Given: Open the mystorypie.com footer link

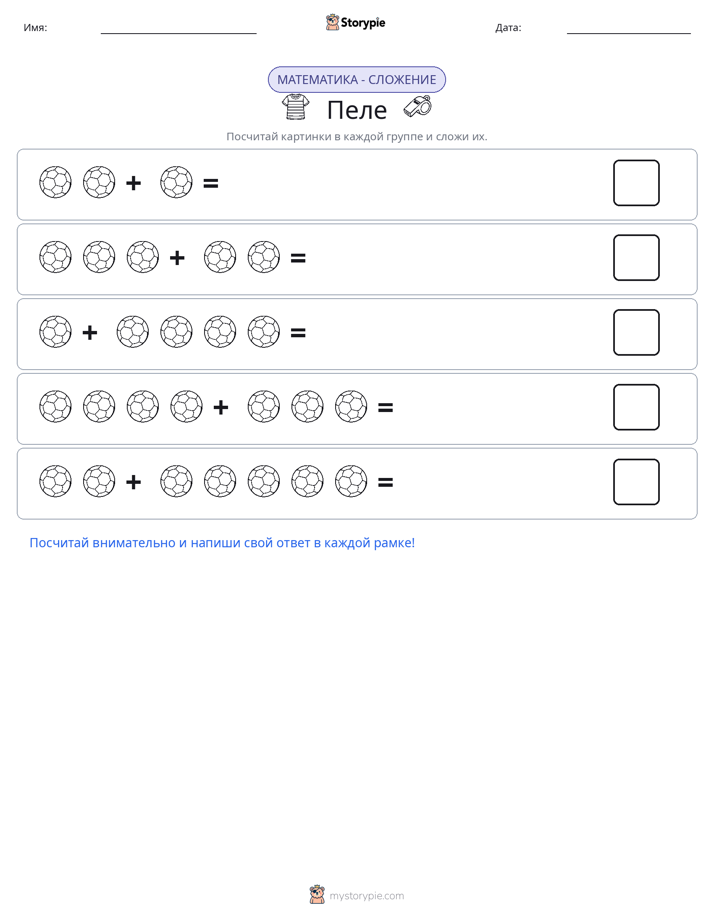Looking at the screenshot, I should pos(366,896).
